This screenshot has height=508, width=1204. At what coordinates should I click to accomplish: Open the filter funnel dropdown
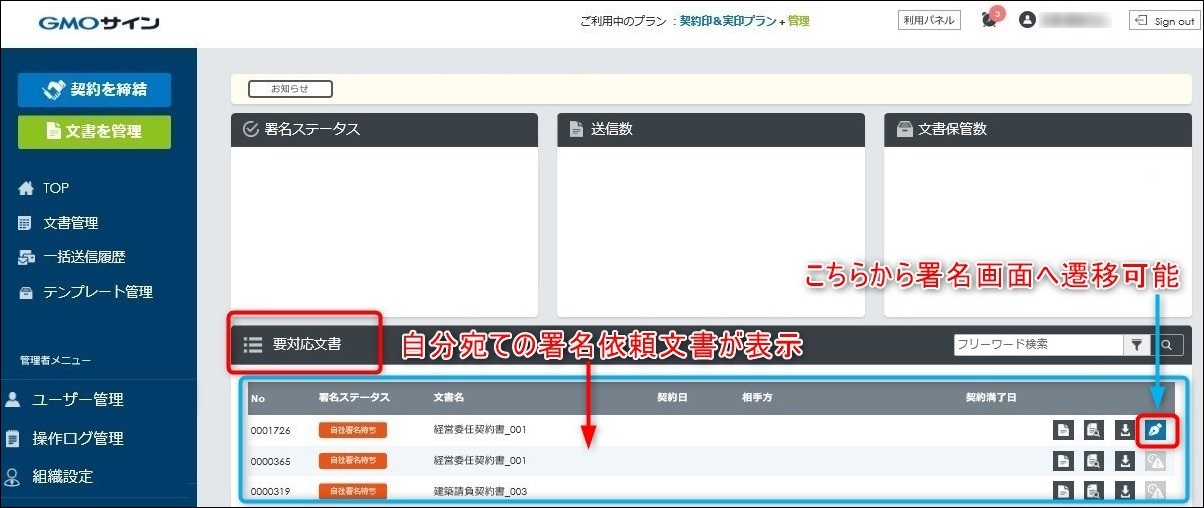point(1137,345)
